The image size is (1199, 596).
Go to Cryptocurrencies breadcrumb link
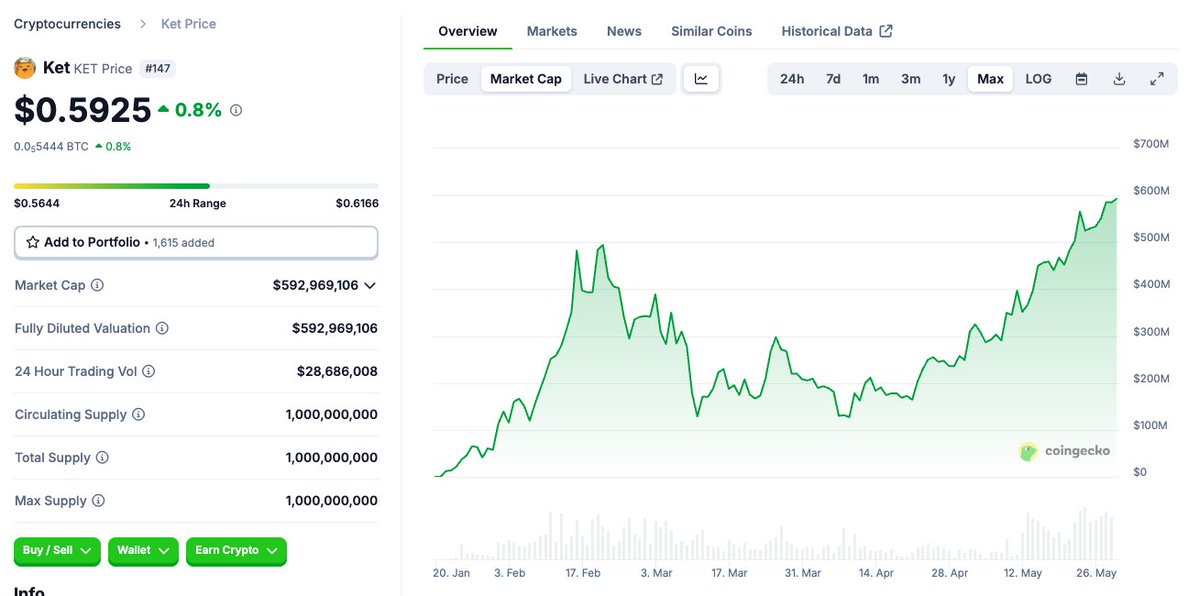click(67, 24)
